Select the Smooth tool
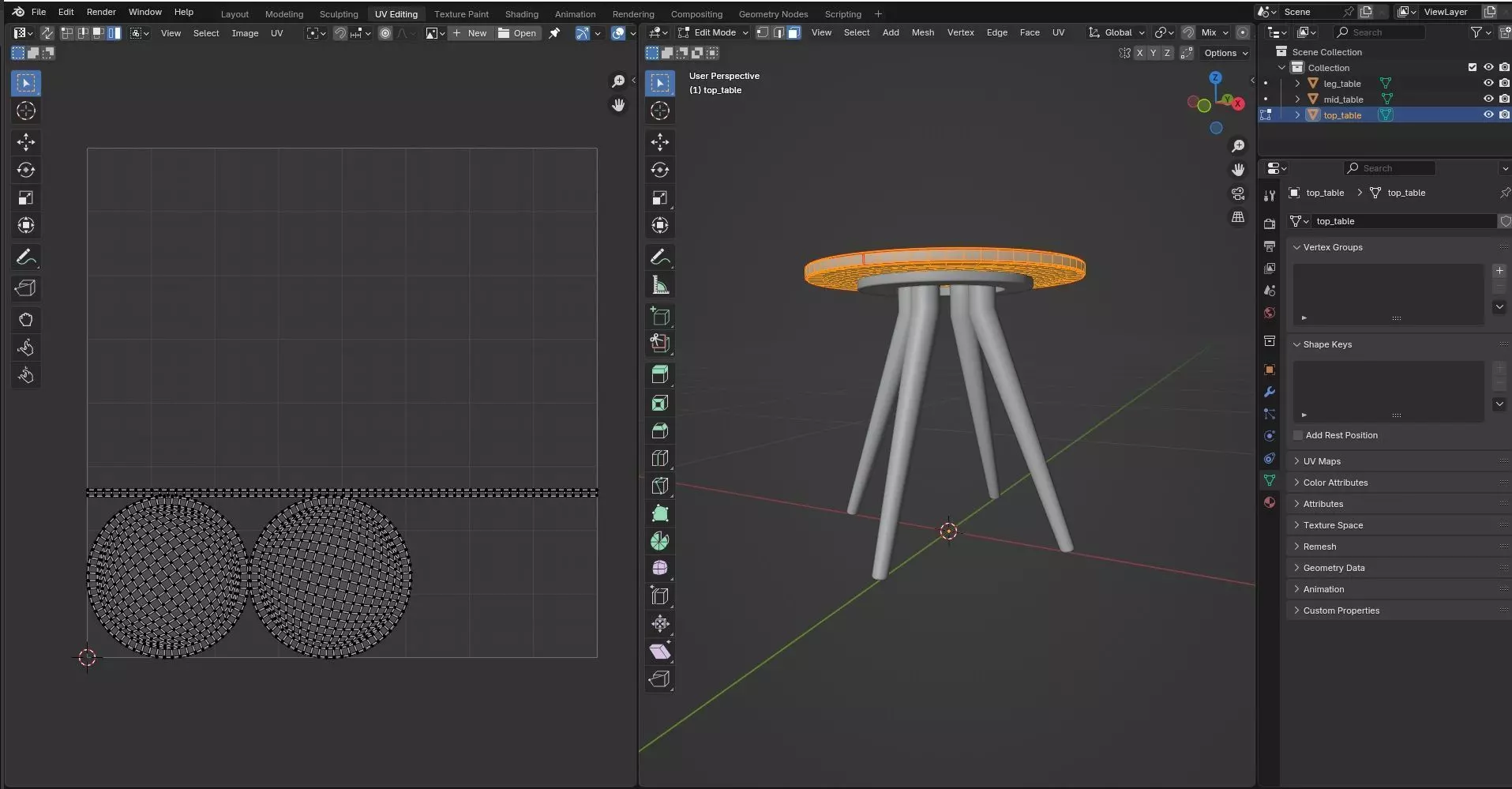 click(x=660, y=568)
